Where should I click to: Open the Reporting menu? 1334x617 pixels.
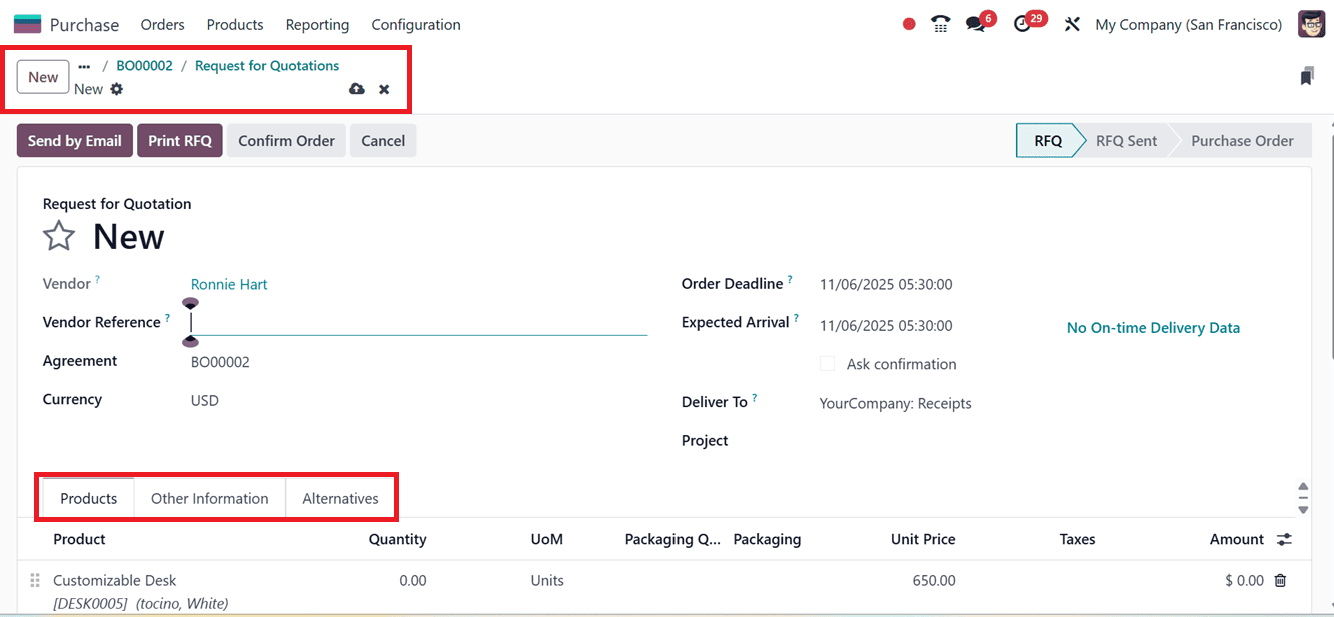click(x=317, y=24)
